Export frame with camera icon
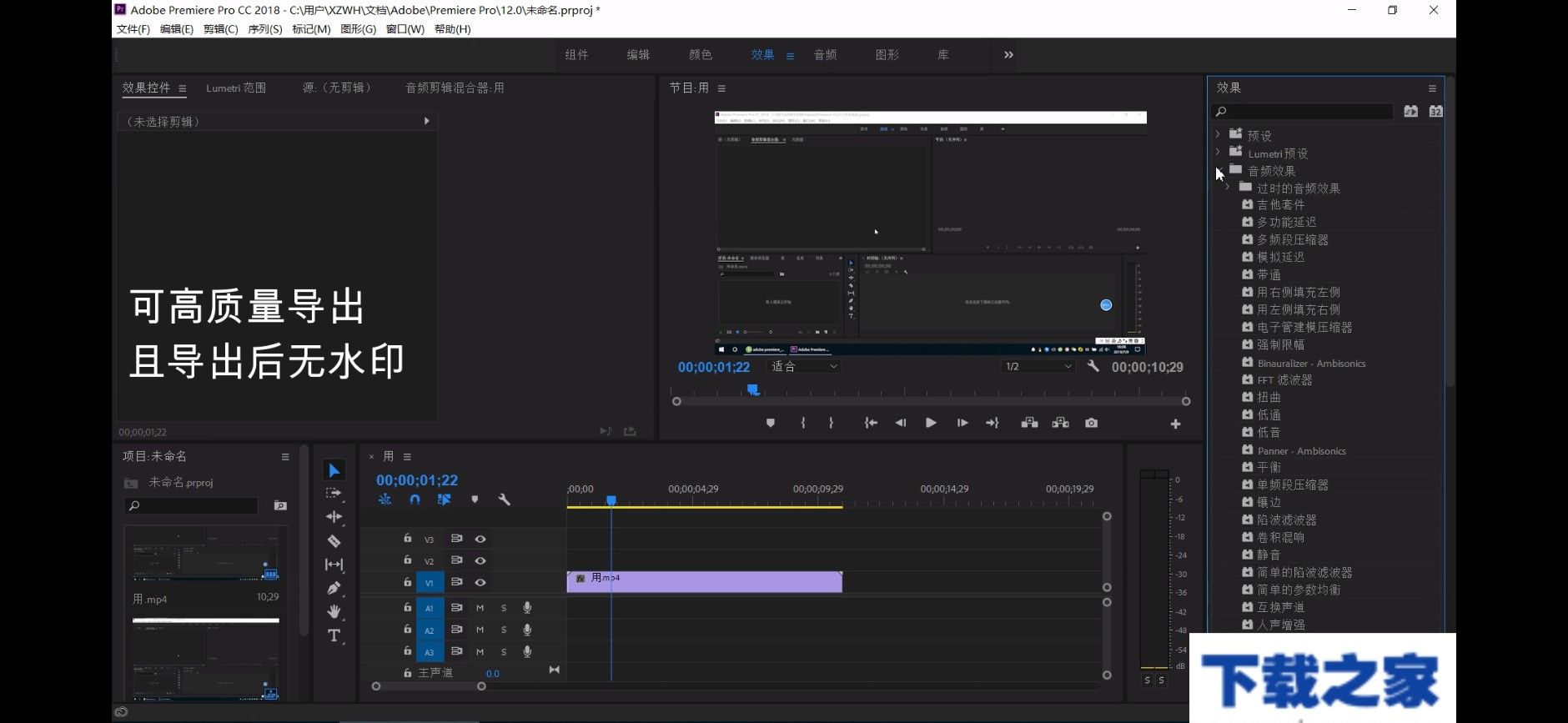This screenshot has width=1568, height=723. pyautogui.click(x=1091, y=424)
